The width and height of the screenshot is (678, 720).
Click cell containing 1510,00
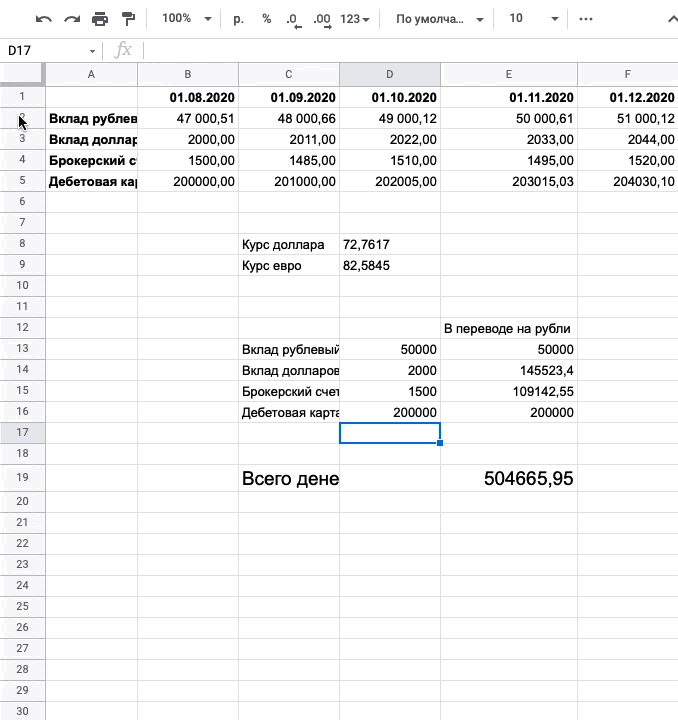click(390, 161)
